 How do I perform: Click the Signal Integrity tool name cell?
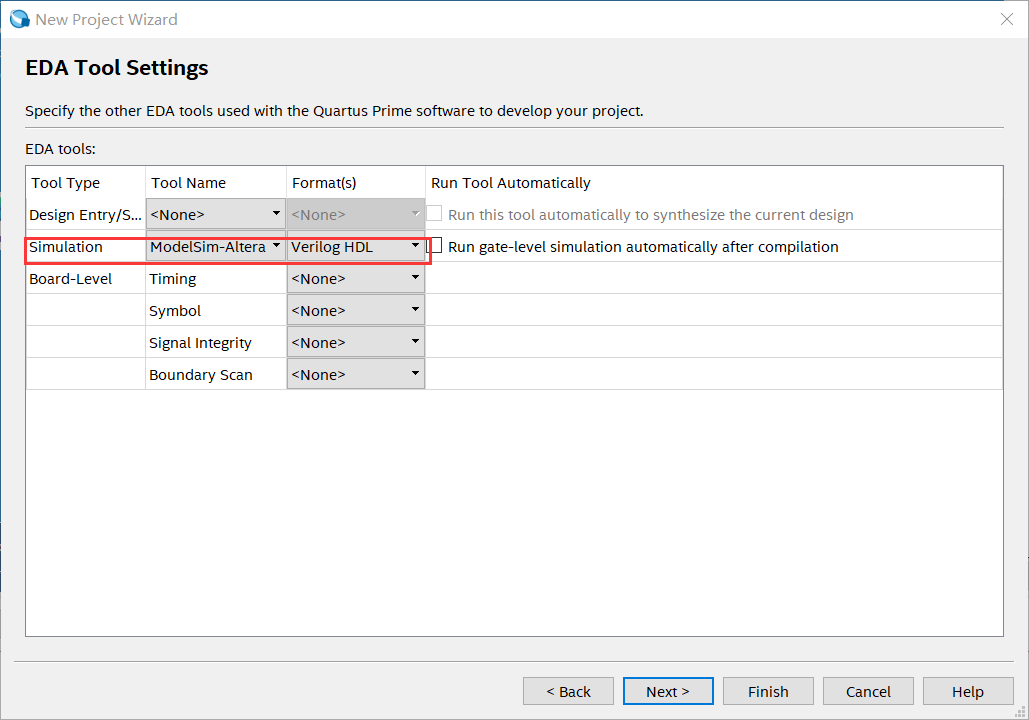pyautogui.click(x=215, y=343)
